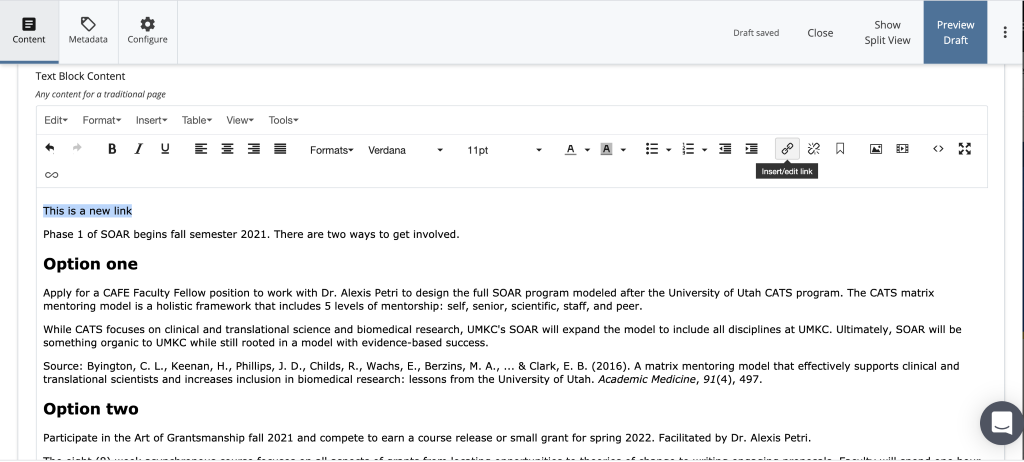The image size is (1024, 462).
Task: Redo the last undone edit
Action: (76, 149)
